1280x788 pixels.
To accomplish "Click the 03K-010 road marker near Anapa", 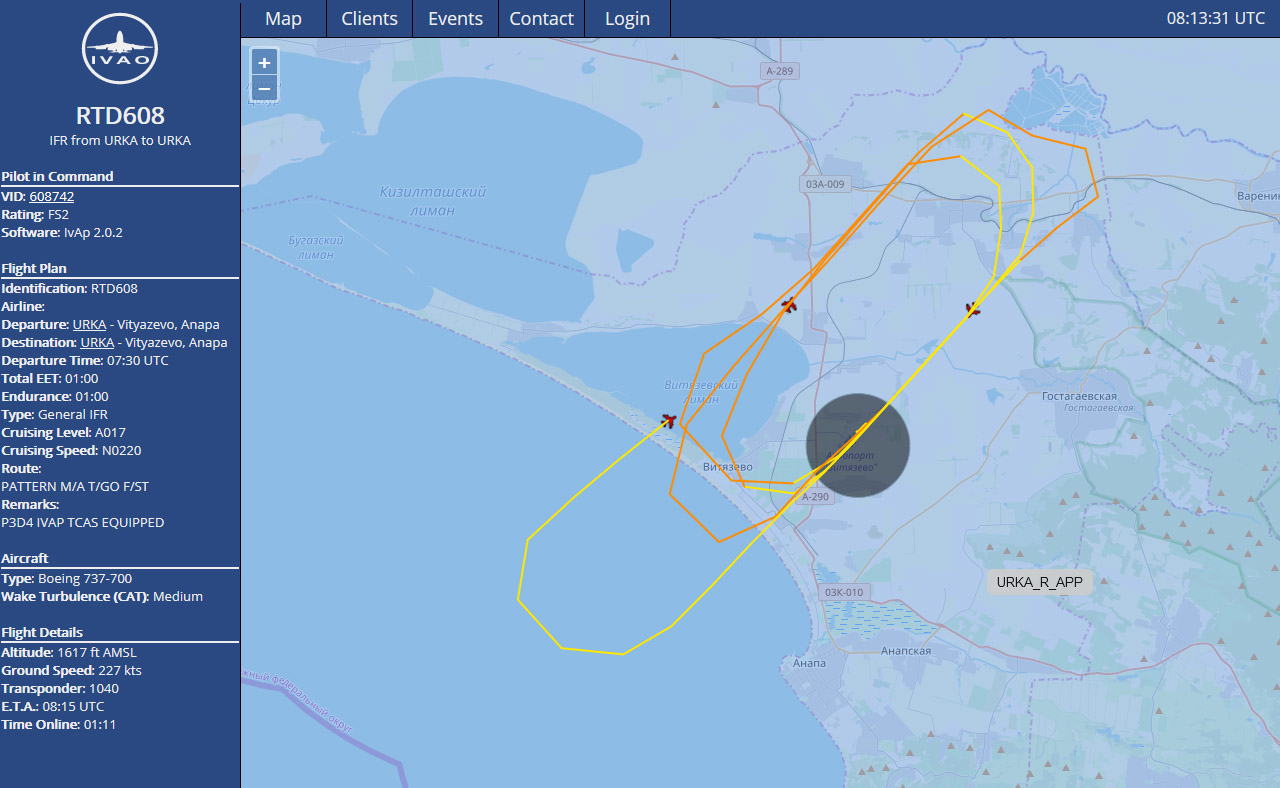I will tap(843, 592).
